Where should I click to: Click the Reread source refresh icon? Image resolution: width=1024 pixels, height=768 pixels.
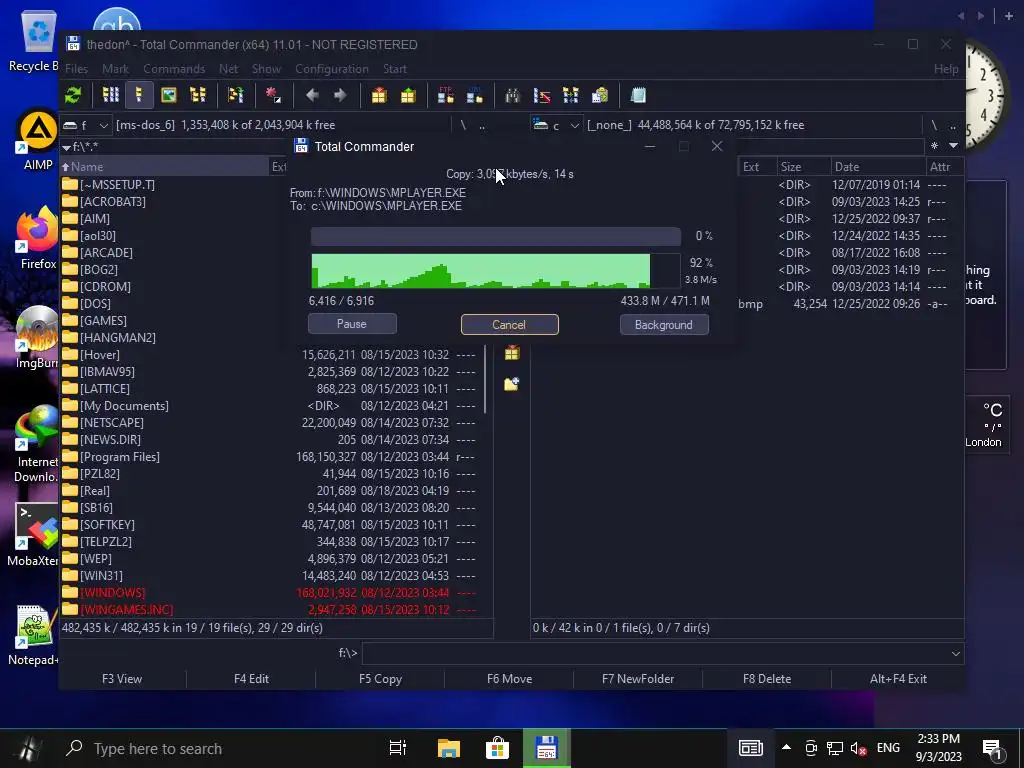tap(73, 95)
